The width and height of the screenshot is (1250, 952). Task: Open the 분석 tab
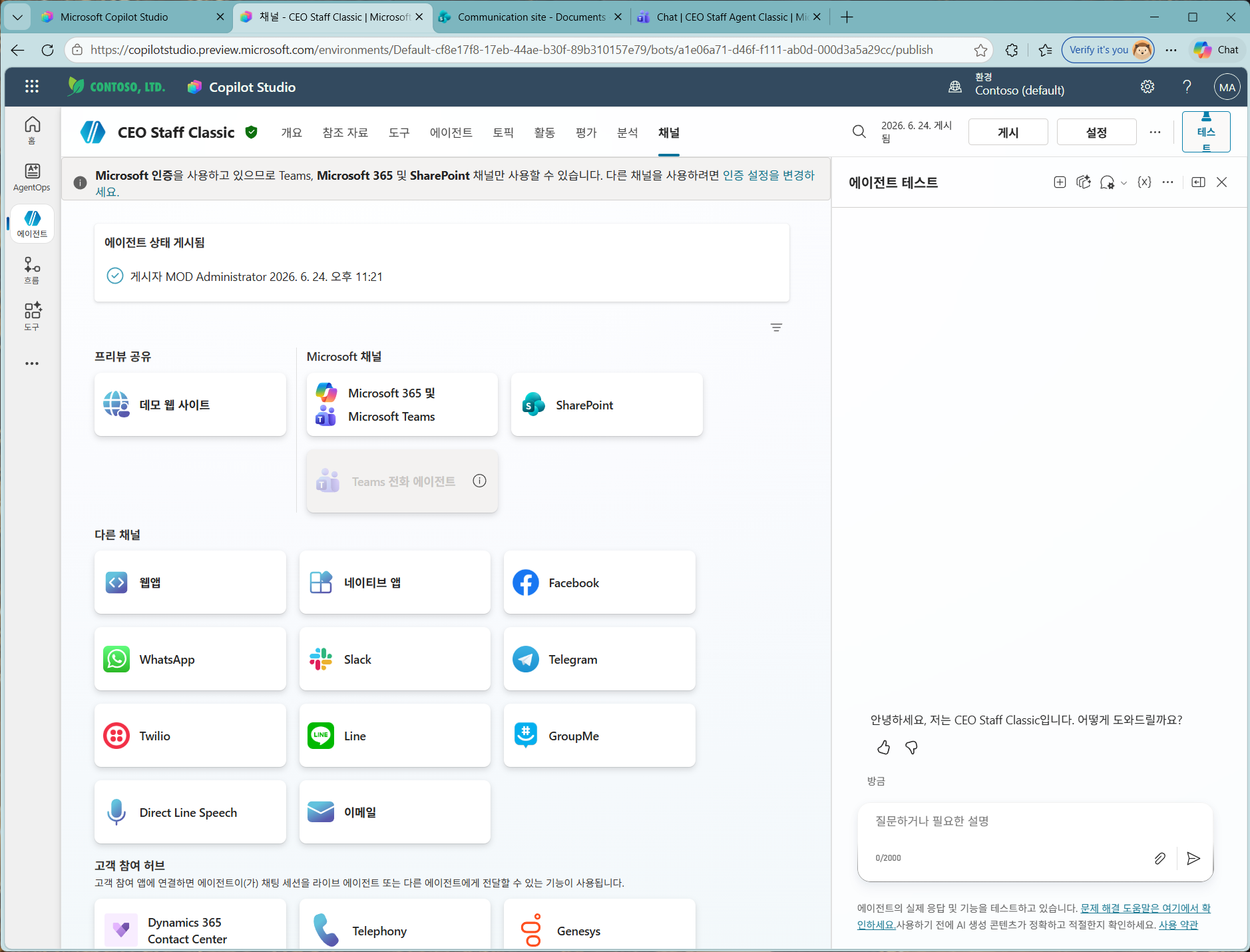tap(628, 132)
